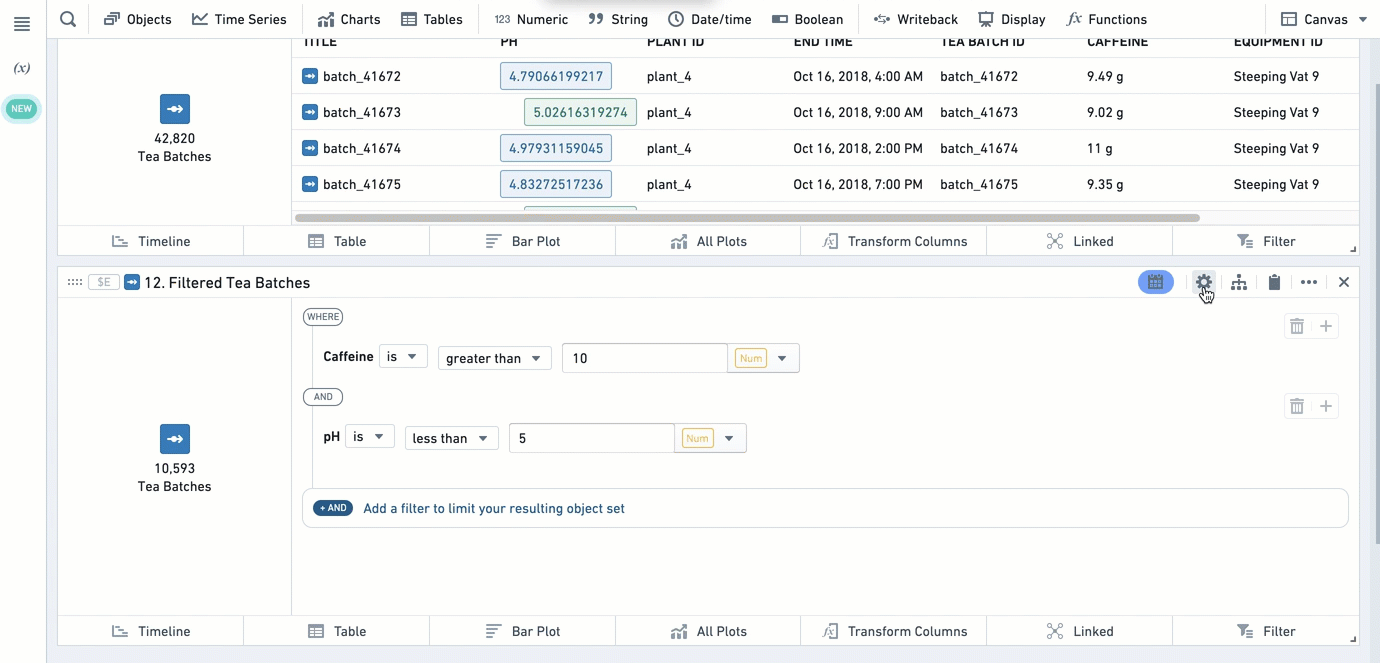Close the Filtered Tea Batches card
This screenshot has height=663, width=1380.
point(1344,282)
